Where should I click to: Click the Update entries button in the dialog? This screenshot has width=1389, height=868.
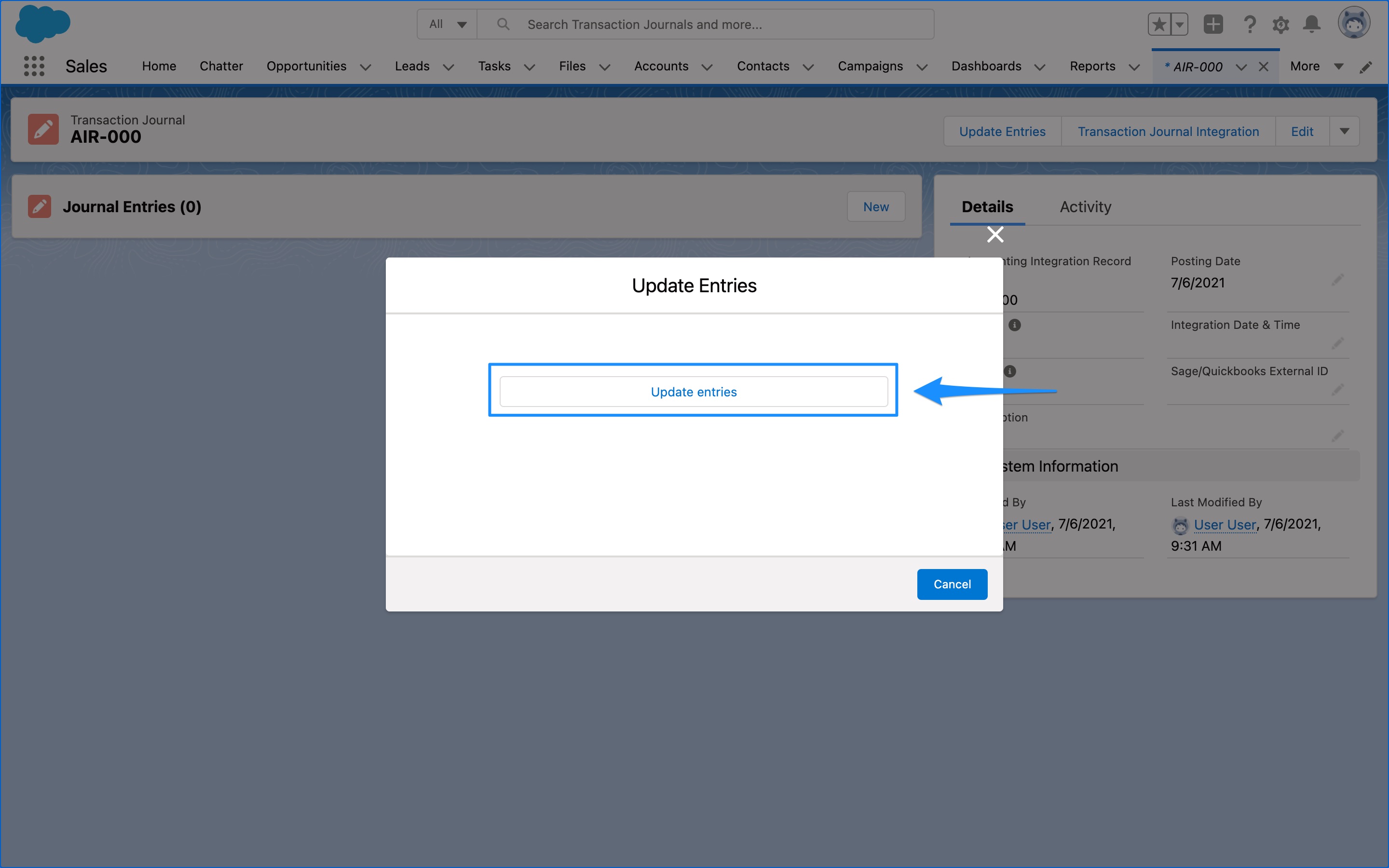(694, 392)
